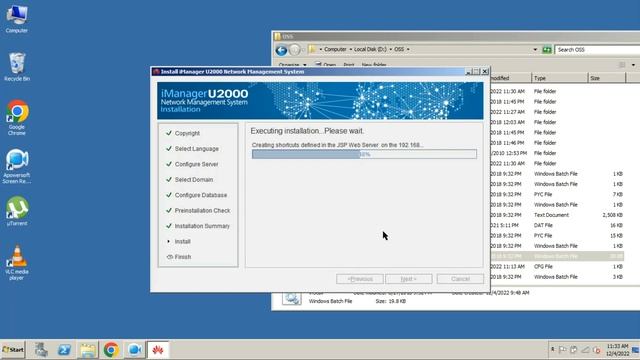Select the 3 KB Windows Batch File row

point(557,277)
